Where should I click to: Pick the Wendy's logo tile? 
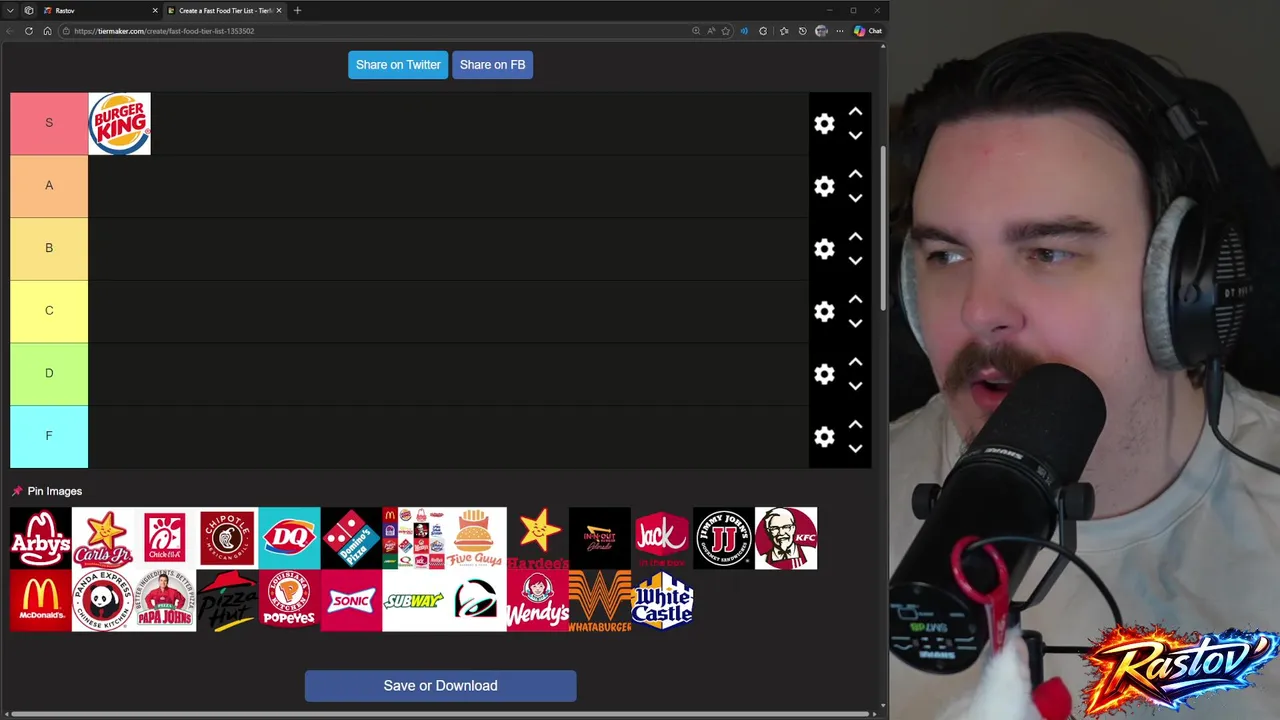click(537, 600)
